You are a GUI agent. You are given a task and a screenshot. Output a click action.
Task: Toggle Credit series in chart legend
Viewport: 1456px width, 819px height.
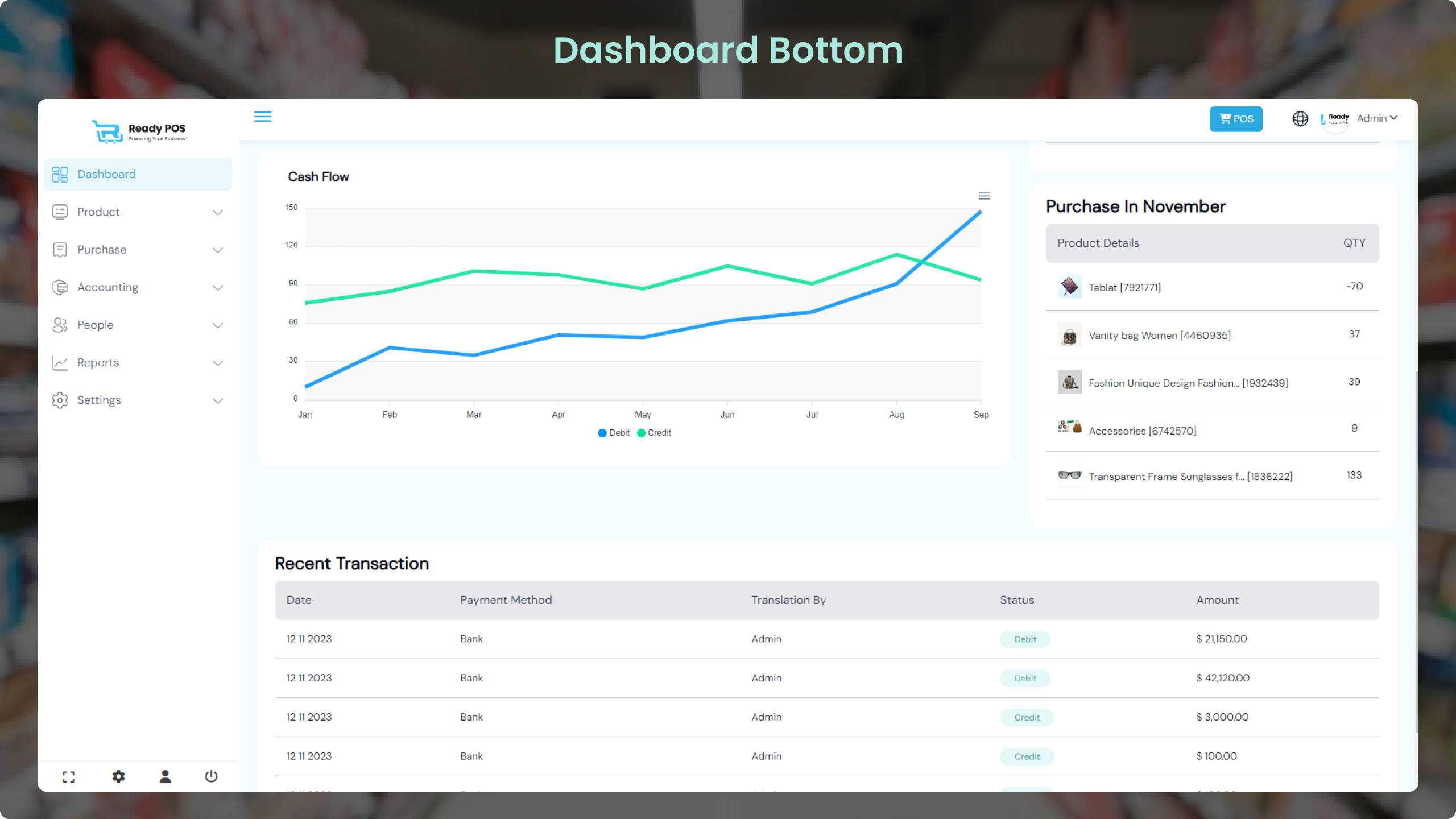tap(654, 433)
